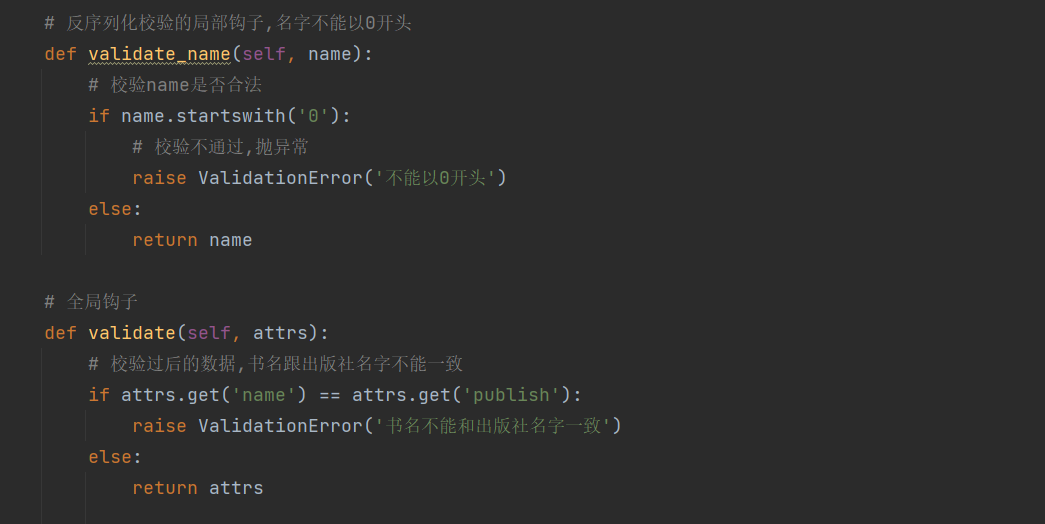Click the if keyword before name.startswith
The width and height of the screenshot is (1045, 524).
(x=99, y=116)
